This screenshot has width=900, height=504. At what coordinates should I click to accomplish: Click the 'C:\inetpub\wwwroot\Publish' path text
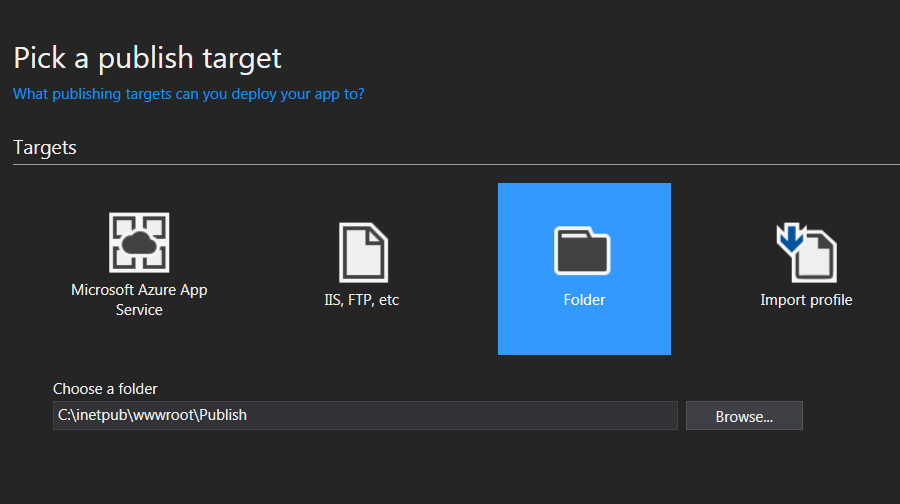pos(152,415)
